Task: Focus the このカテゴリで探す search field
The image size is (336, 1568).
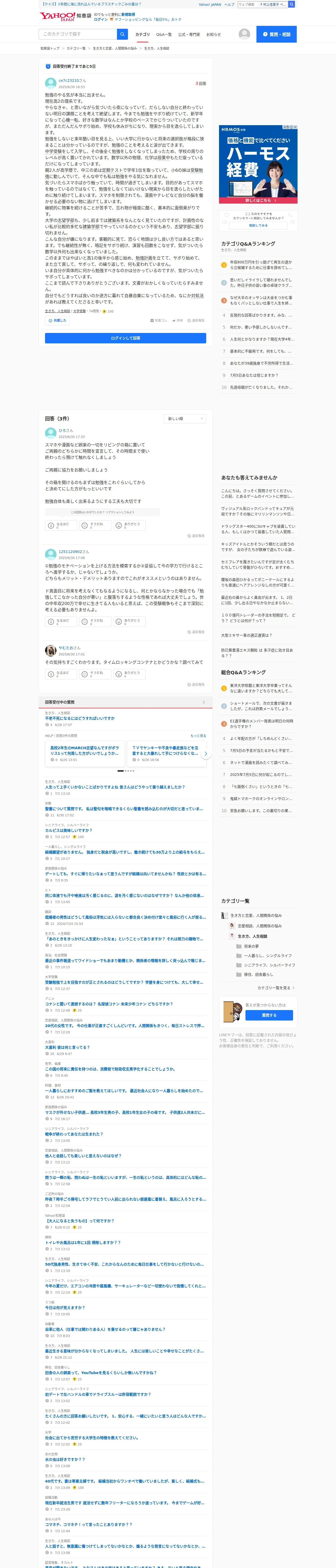Action: [x=78, y=34]
